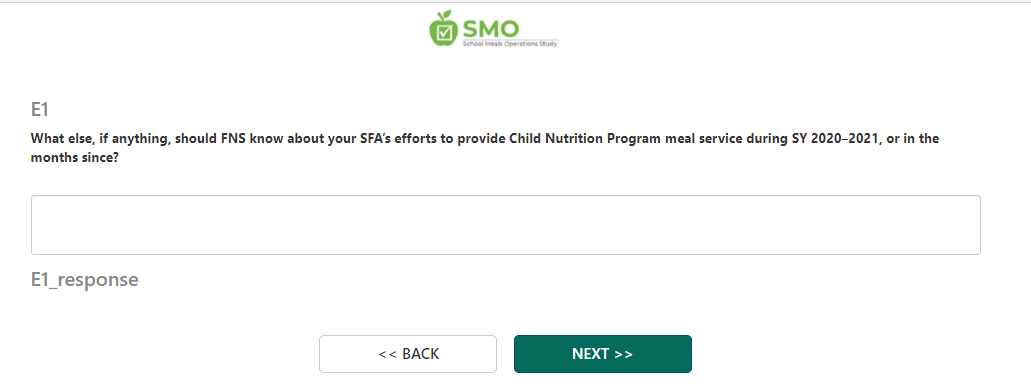The width and height of the screenshot is (1031, 392).
Task: Click the double left arrows on BACK
Action: pos(386,354)
